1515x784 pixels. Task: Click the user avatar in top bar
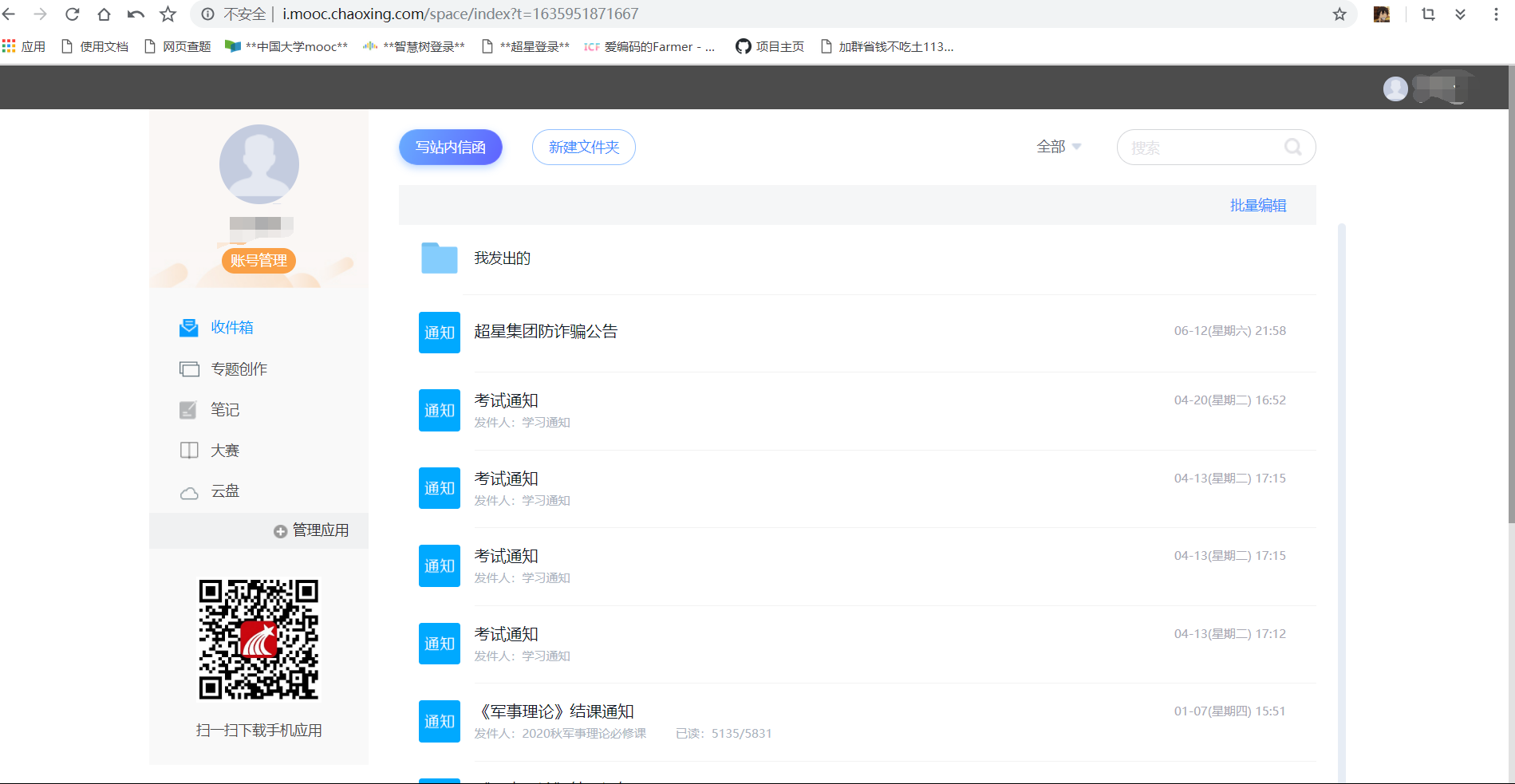[x=1395, y=88]
